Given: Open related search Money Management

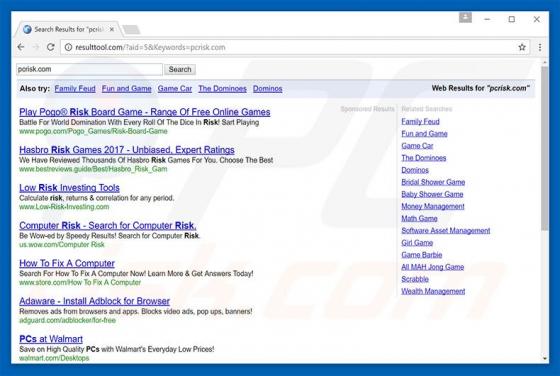Looking at the screenshot, I should tap(433, 207).
